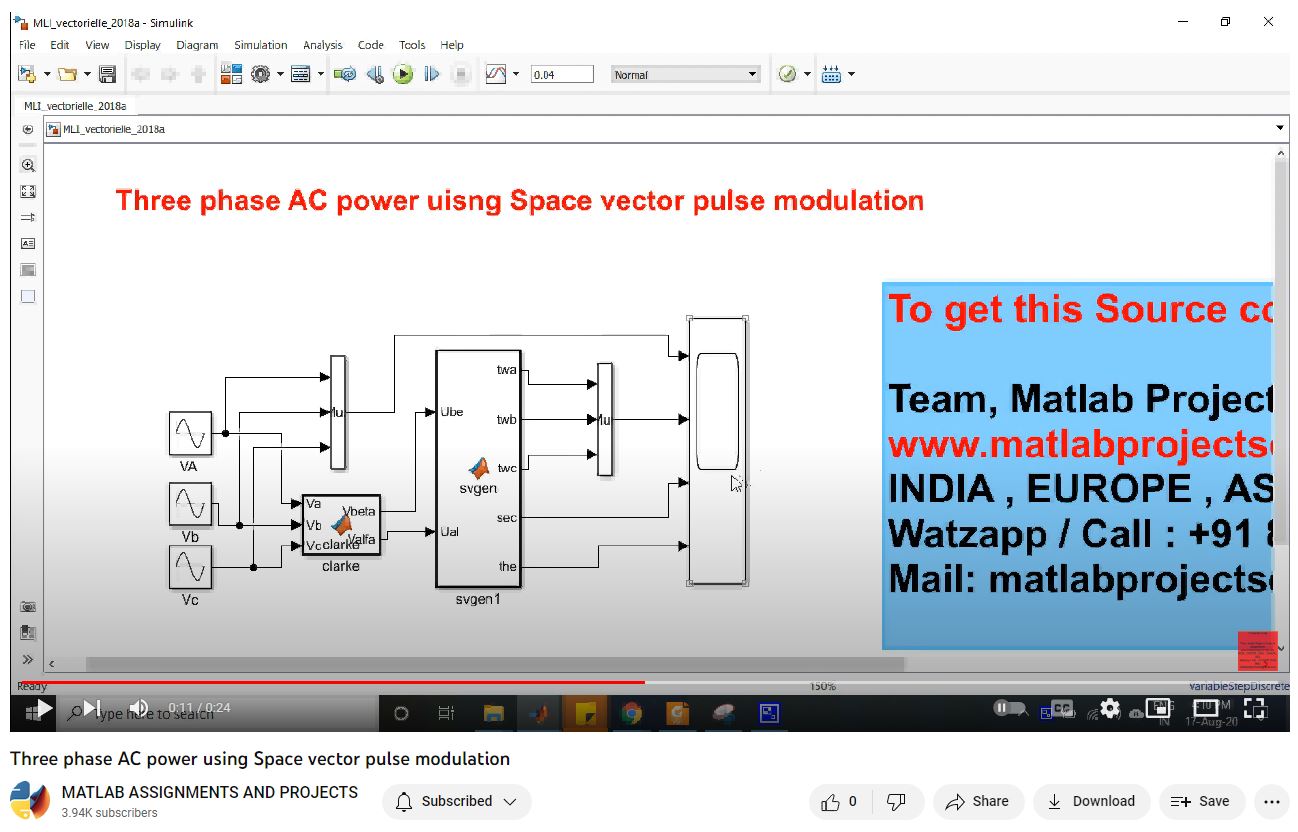Expand the Build Model dropdown arrow

851,74
